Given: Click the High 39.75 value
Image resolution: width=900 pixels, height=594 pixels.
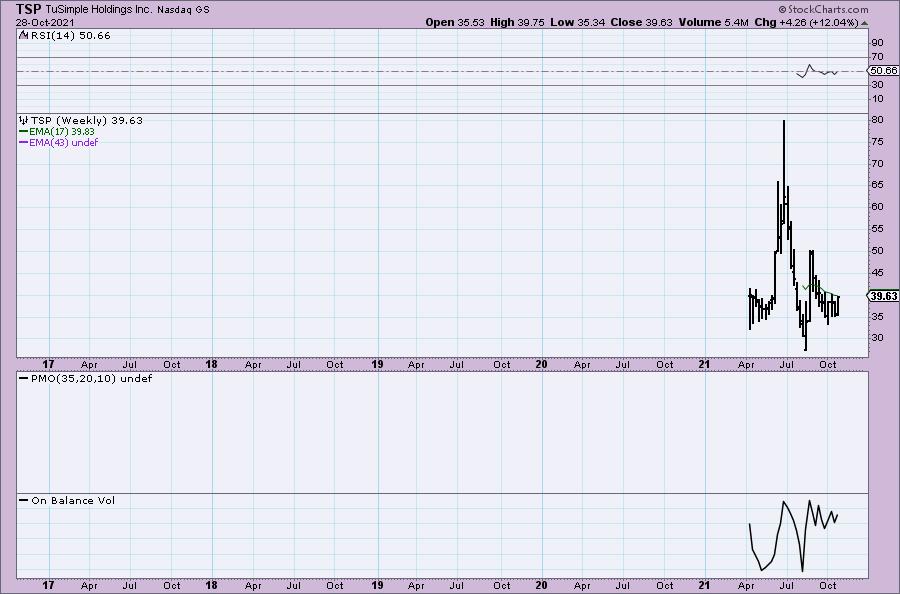Looking at the screenshot, I should pos(517,22).
